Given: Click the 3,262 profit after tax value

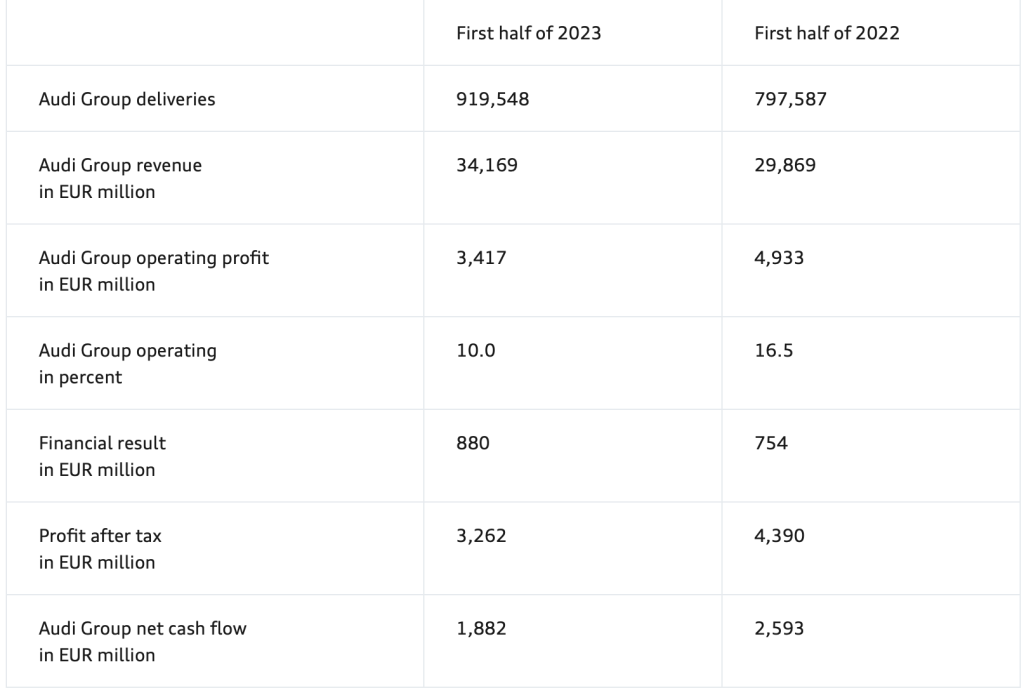Looking at the screenshot, I should [481, 536].
